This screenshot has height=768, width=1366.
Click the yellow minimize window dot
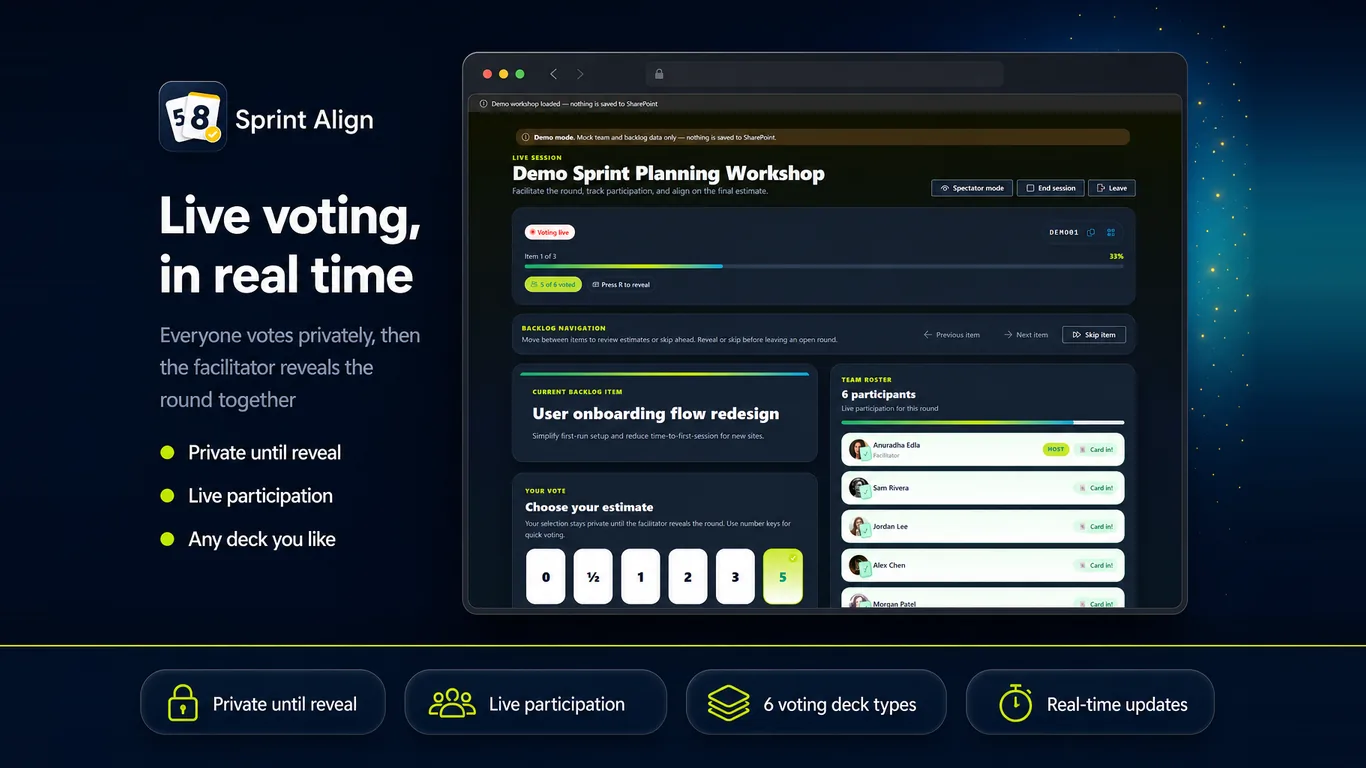pyautogui.click(x=504, y=74)
